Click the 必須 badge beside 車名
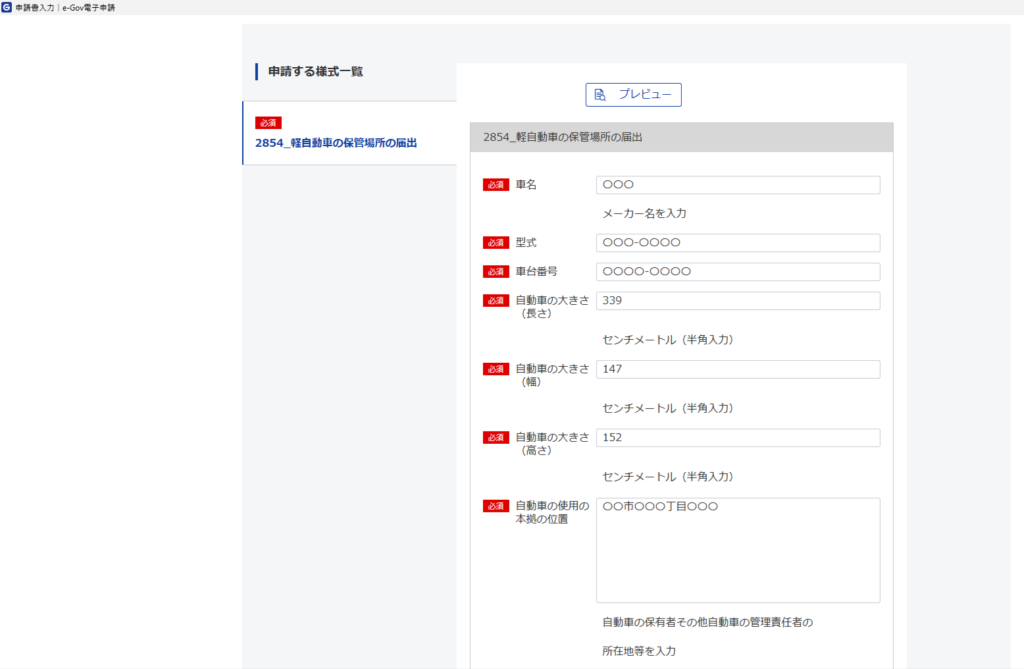Image resolution: width=1024 pixels, height=669 pixels. click(x=496, y=185)
